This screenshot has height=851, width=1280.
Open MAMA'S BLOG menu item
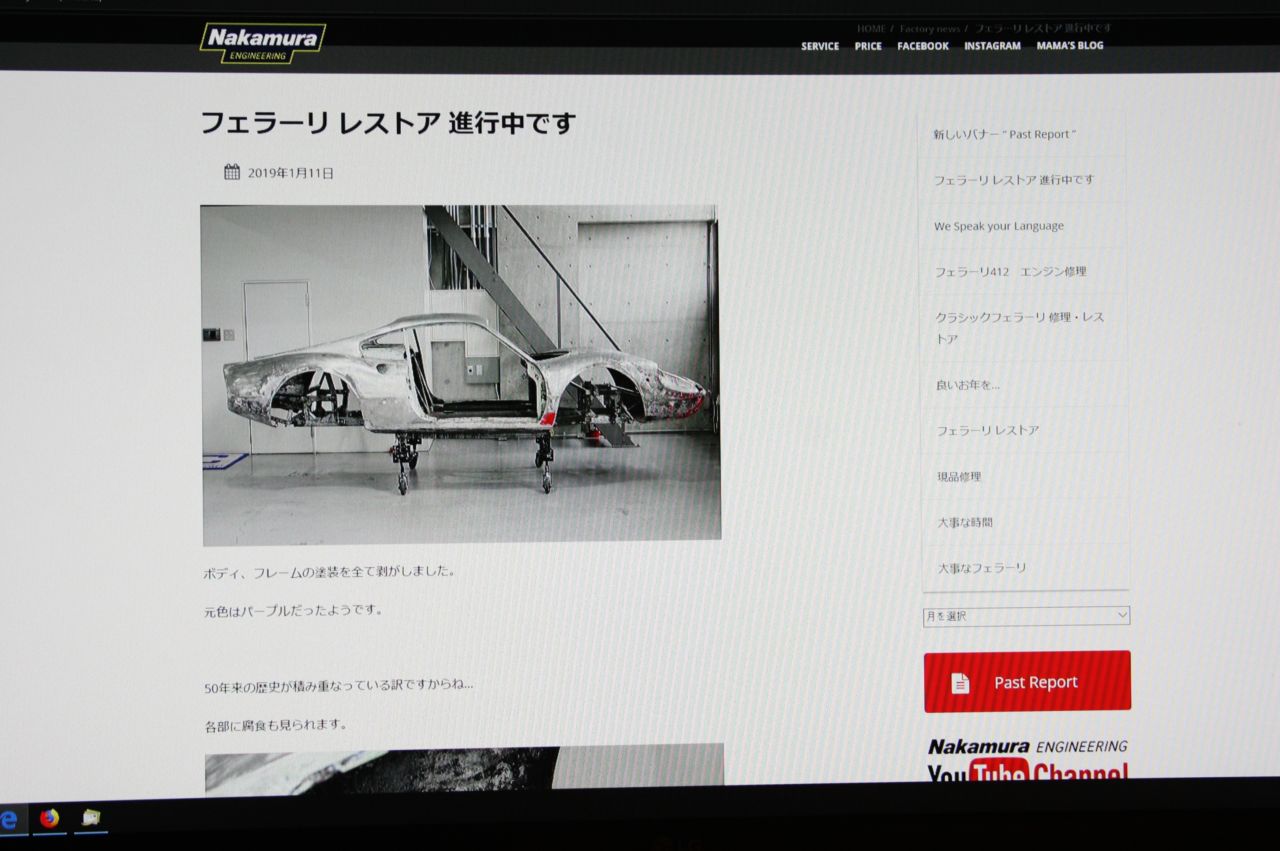pyautogui.click(x=1070, y=46)
